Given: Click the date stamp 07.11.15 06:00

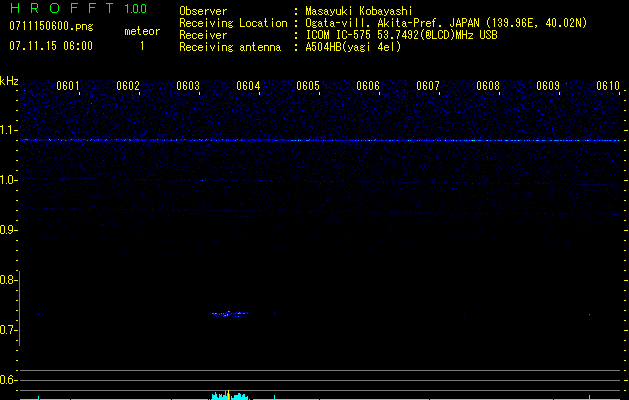Looking at the screenshot, I should (51, 46).
